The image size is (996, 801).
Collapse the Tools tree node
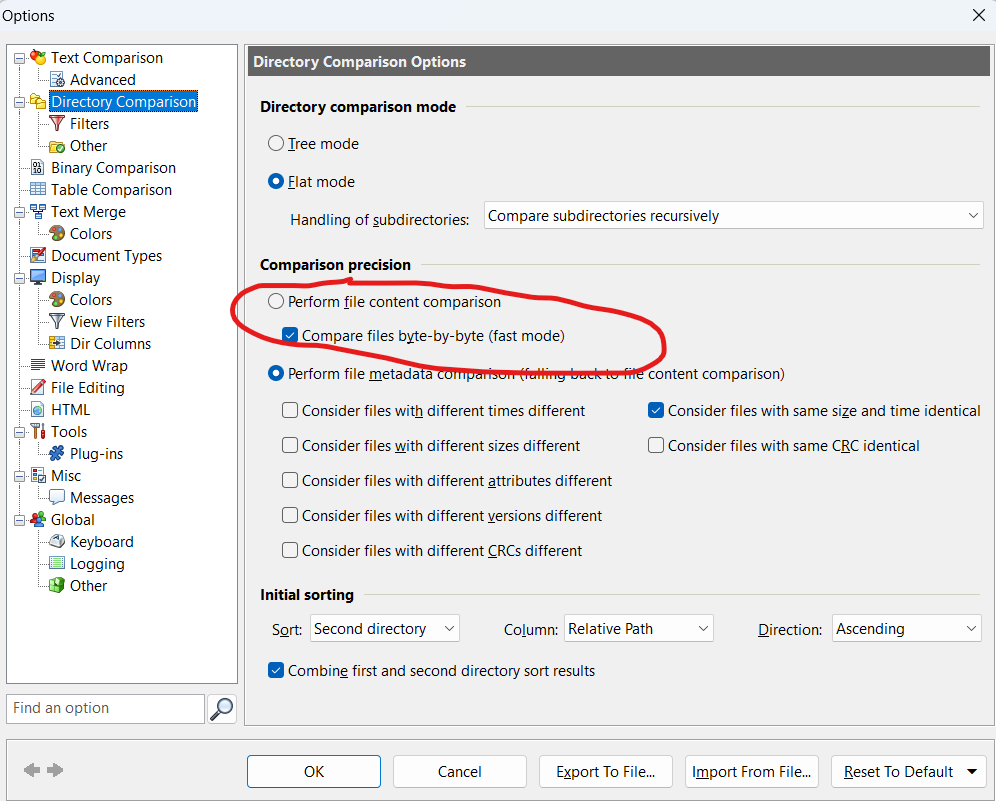click(x=20, y=432)
